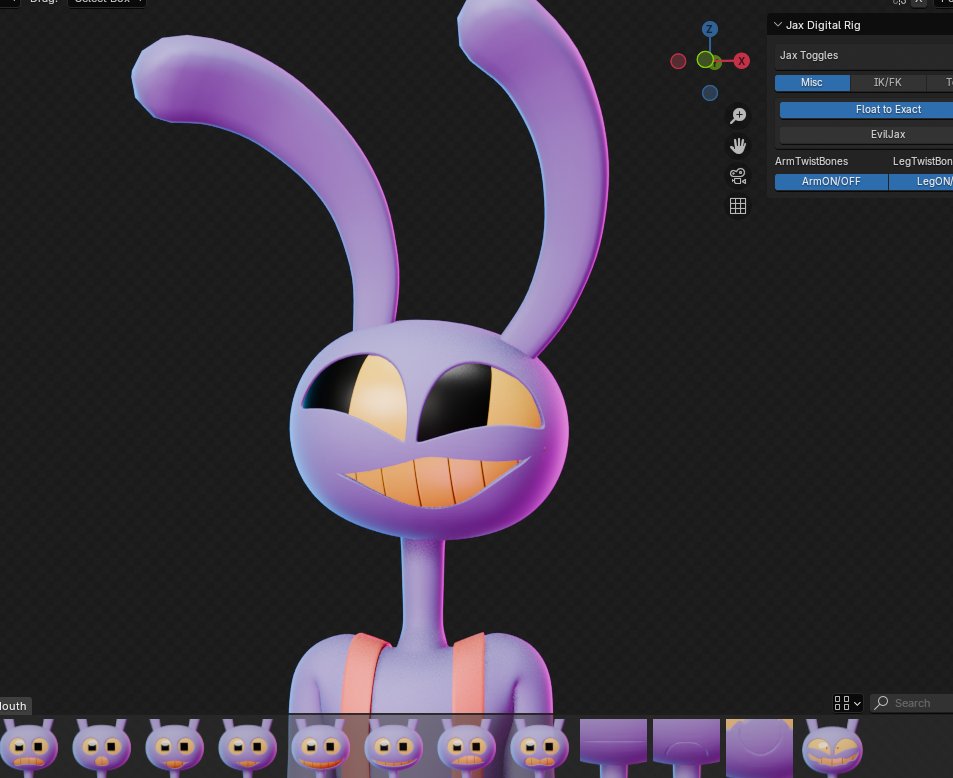
Task: Click the Jax Toggles label
Action: 809,55
